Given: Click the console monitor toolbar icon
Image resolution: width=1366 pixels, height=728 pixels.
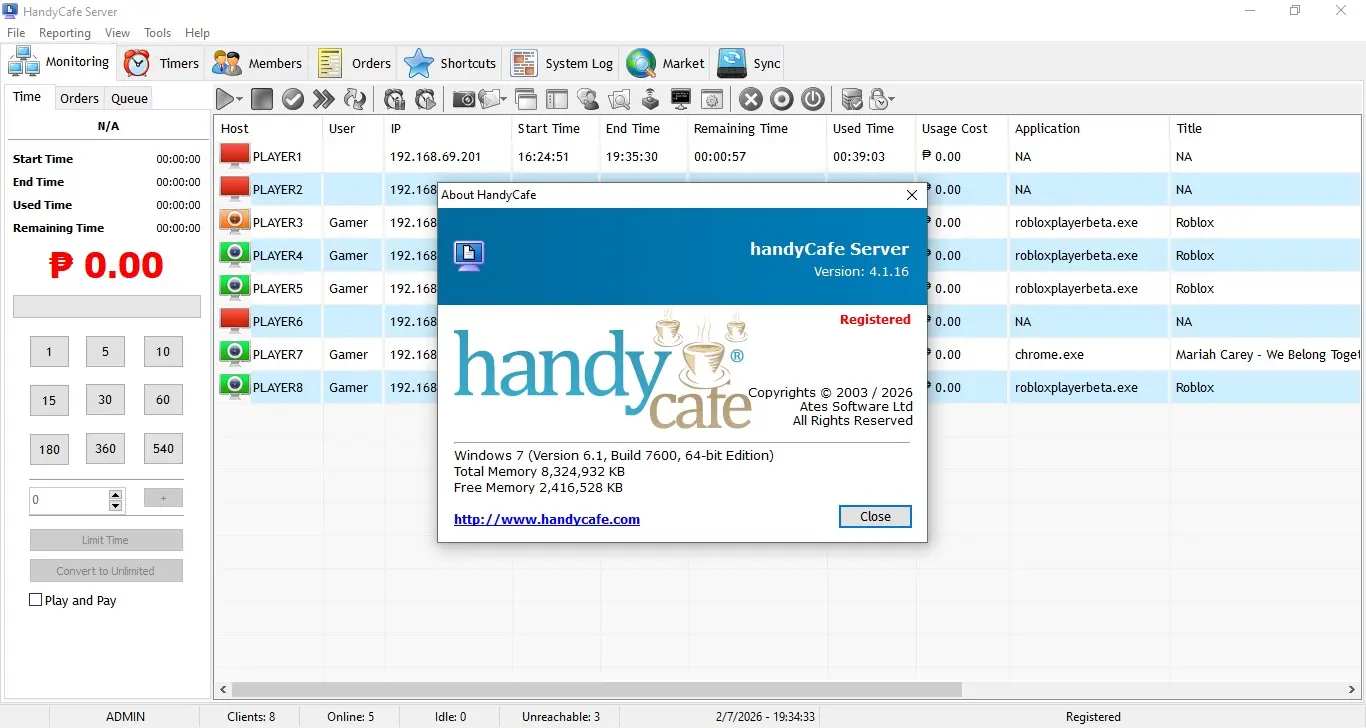Looking at the screenshot, I should click(681, 99).
